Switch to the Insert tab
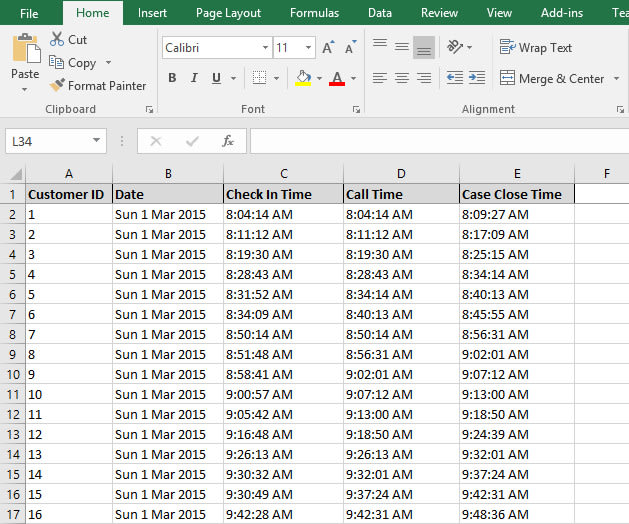 click(152, 13)
